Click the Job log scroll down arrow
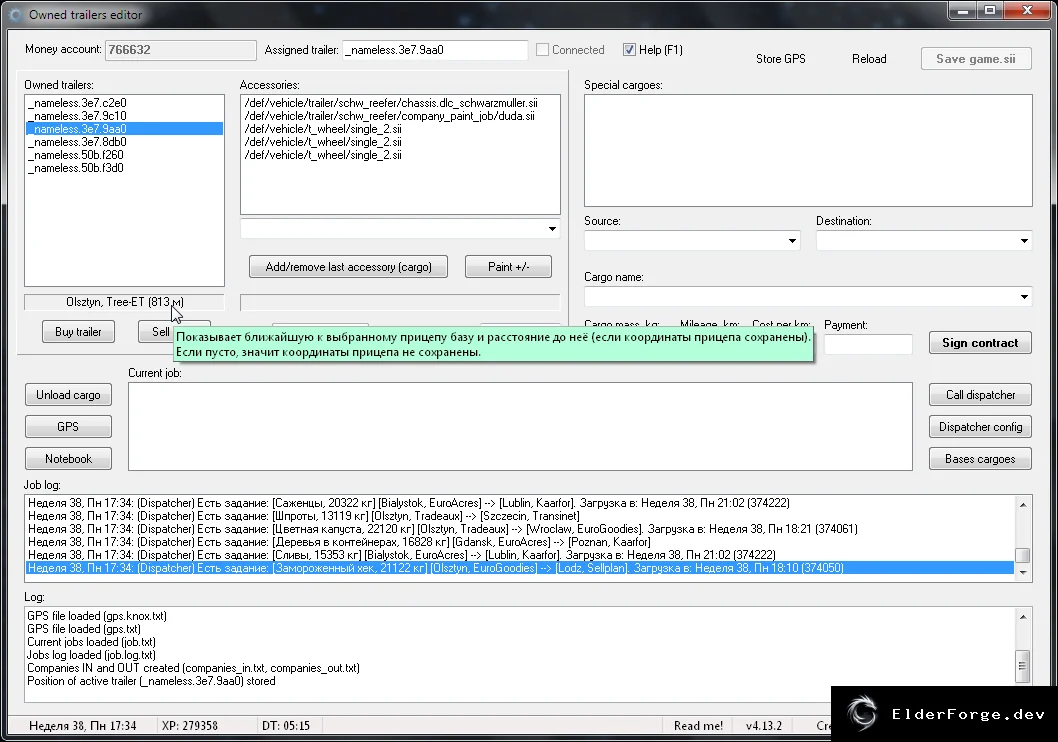 [x=1023, y=573]
